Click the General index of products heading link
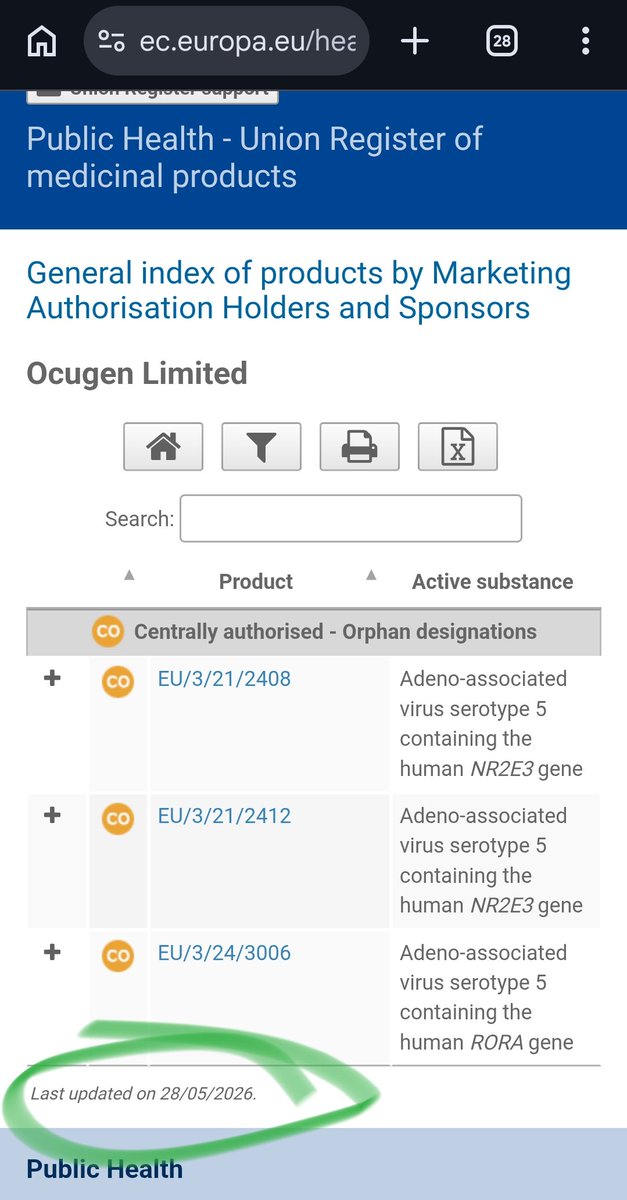 point(299,290)
